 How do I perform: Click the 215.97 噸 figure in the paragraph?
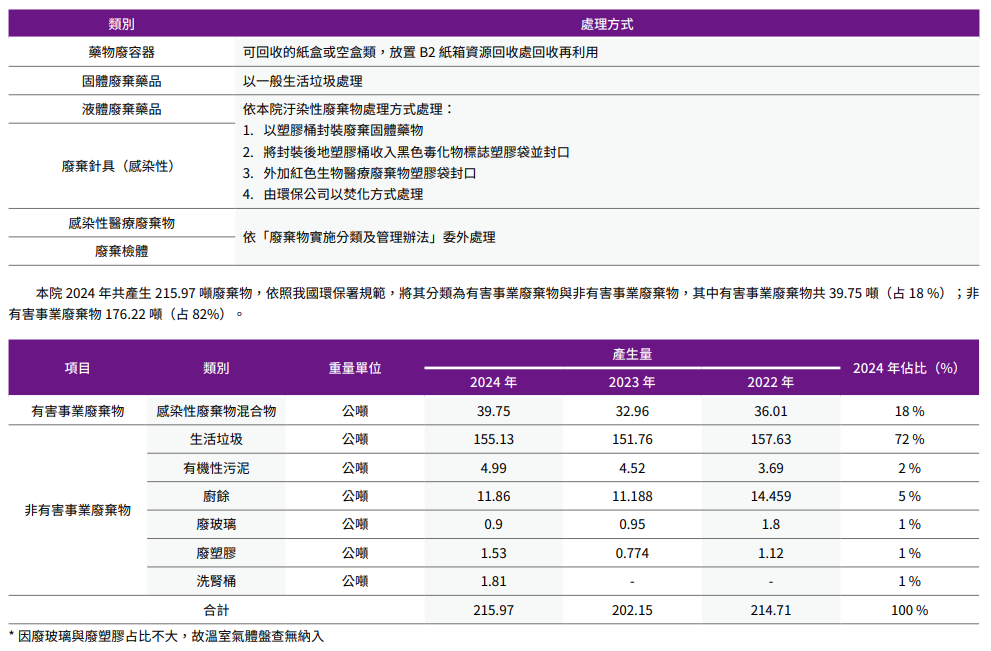point(184,293)
